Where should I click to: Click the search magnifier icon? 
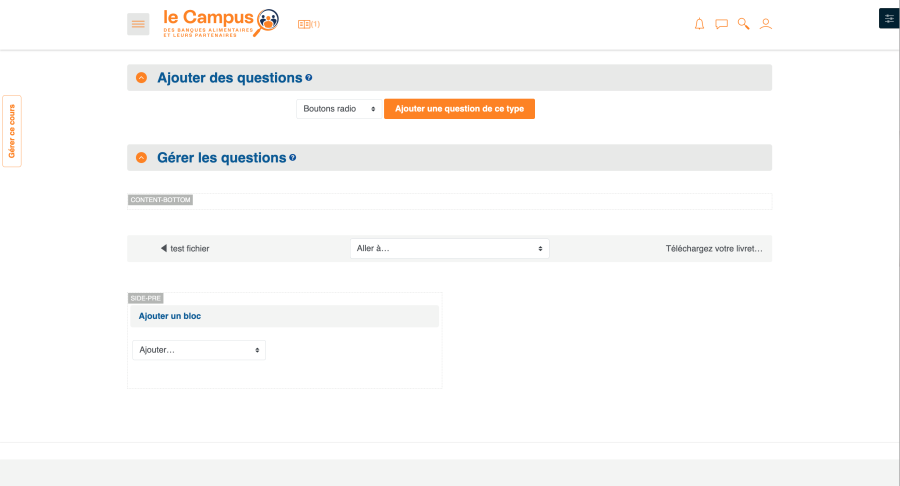pos(743,24)
